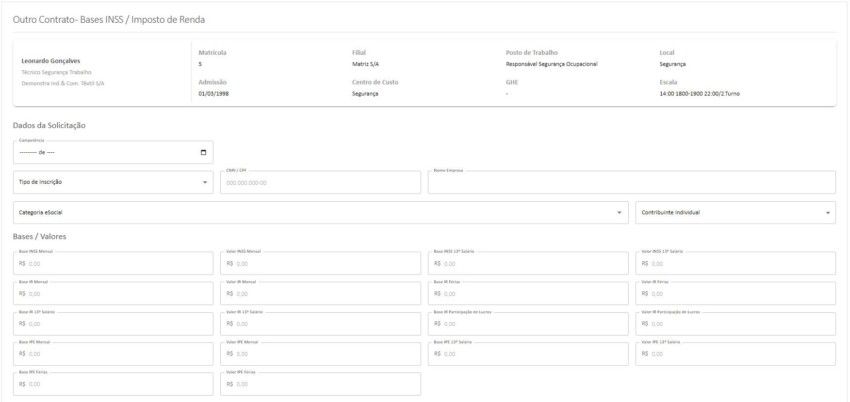Screen dimensions: 850x402
Task: Click the Valor IR Mensal field
Action: [320, 294]
